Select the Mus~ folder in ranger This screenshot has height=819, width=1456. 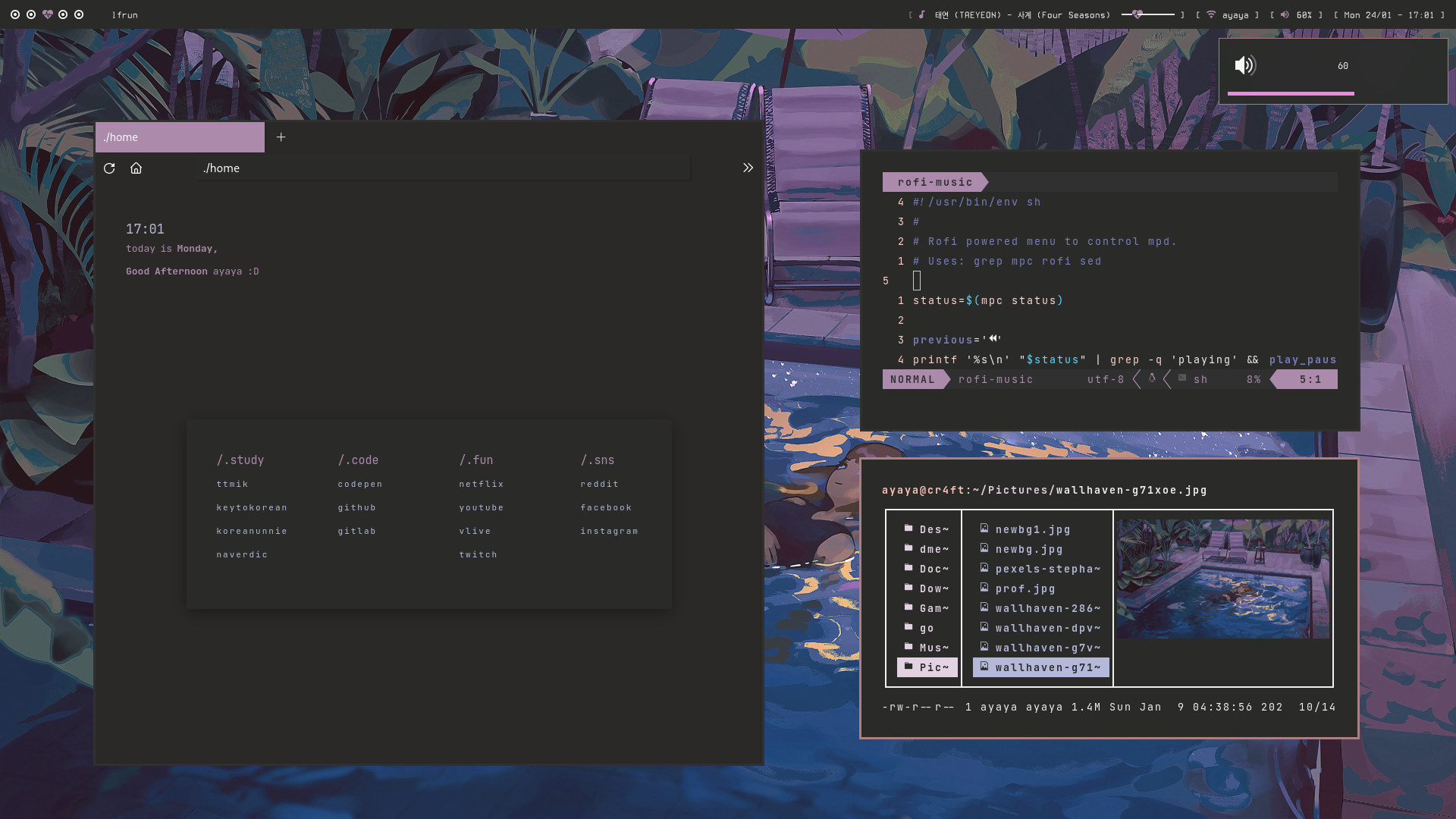click(x=927, y=648)
